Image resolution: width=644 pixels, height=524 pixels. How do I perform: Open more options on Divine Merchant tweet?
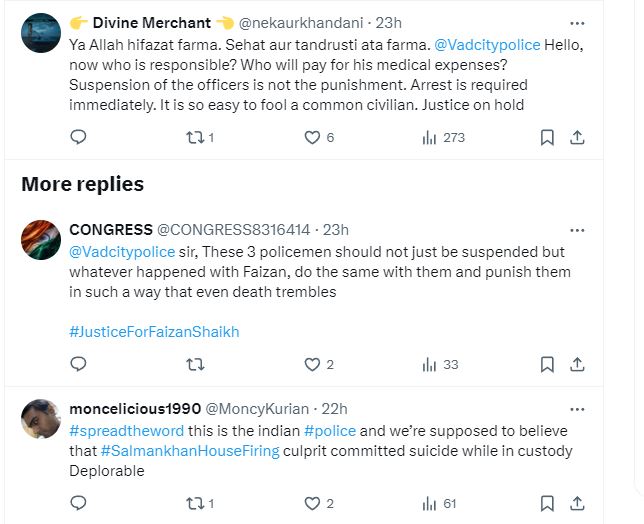pyautogui.click(x=577, y=22)
